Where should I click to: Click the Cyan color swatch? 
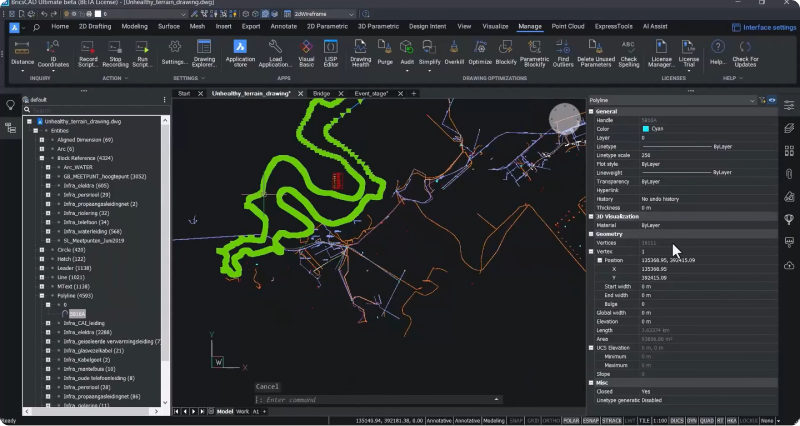[646, 129]
